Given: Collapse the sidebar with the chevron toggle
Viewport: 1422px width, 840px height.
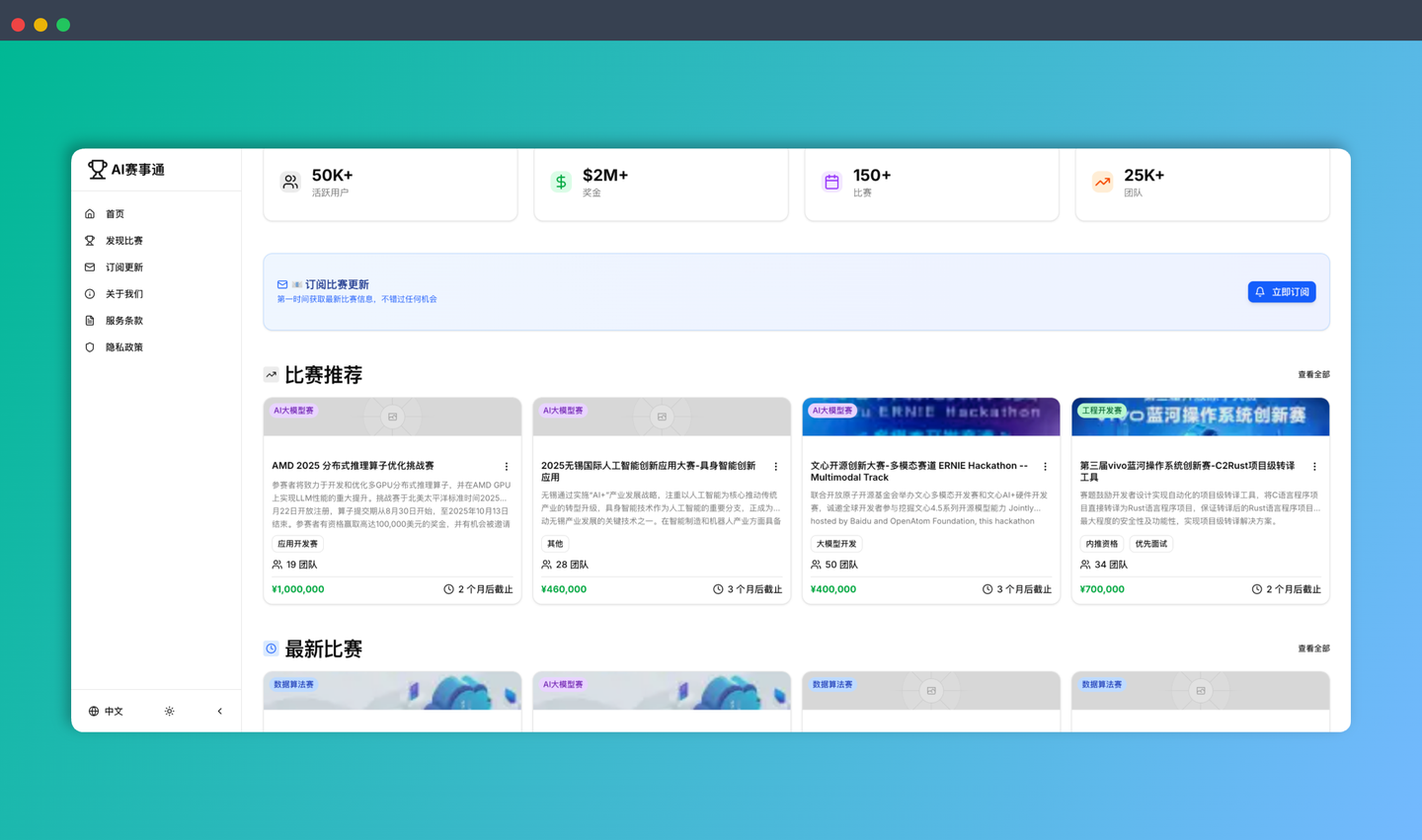Looking at the screenshot, I should click(219, 711).
